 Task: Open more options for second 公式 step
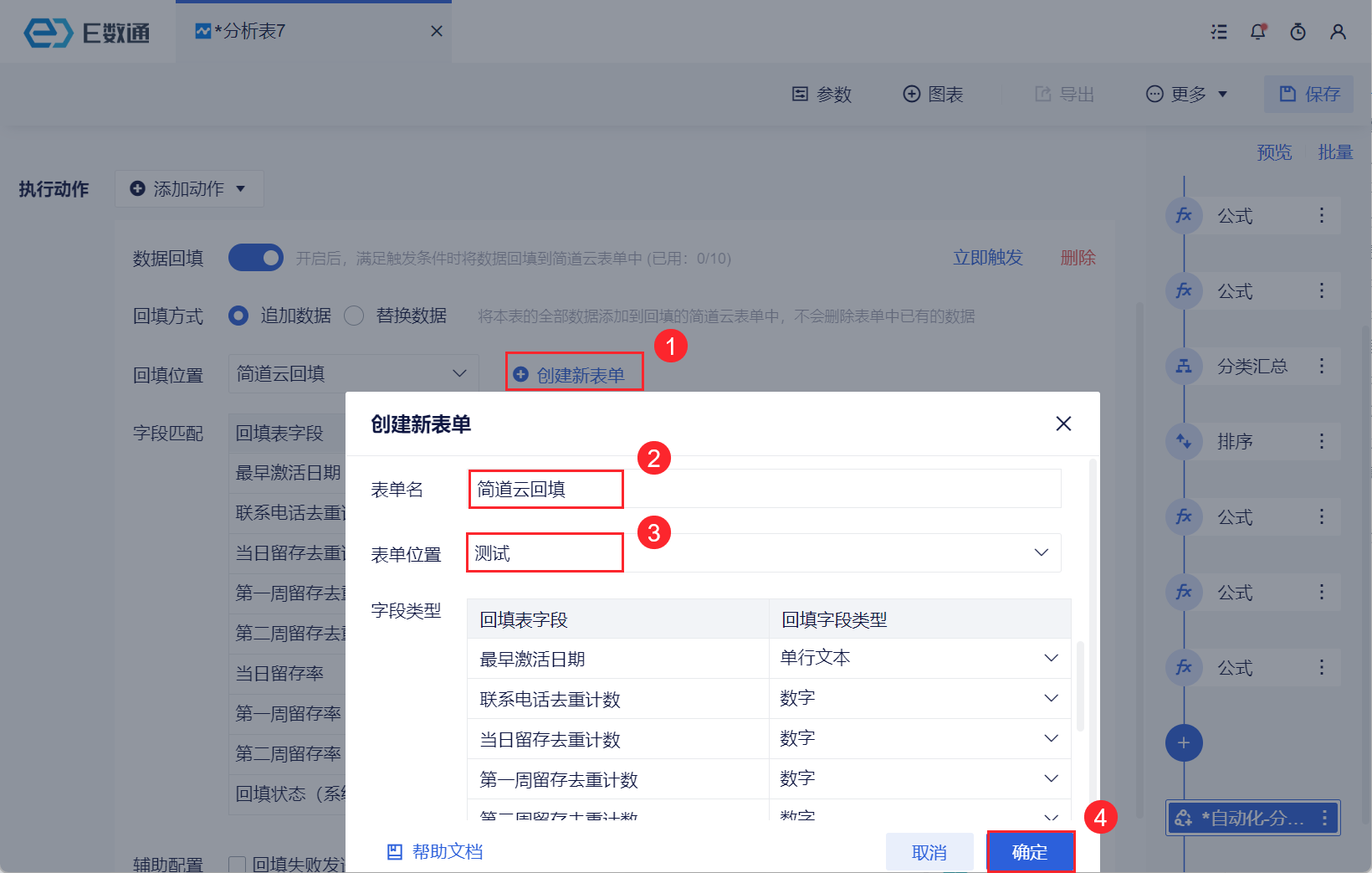[1322, 291]
